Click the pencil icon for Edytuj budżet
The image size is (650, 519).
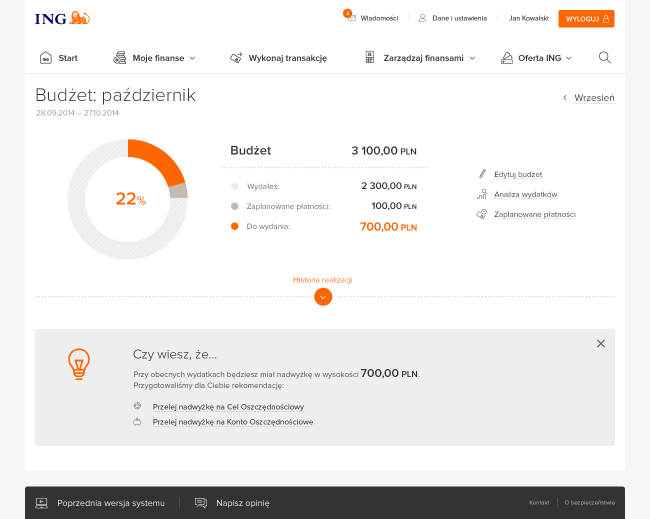pyautogui.click(x=482, y=174)
